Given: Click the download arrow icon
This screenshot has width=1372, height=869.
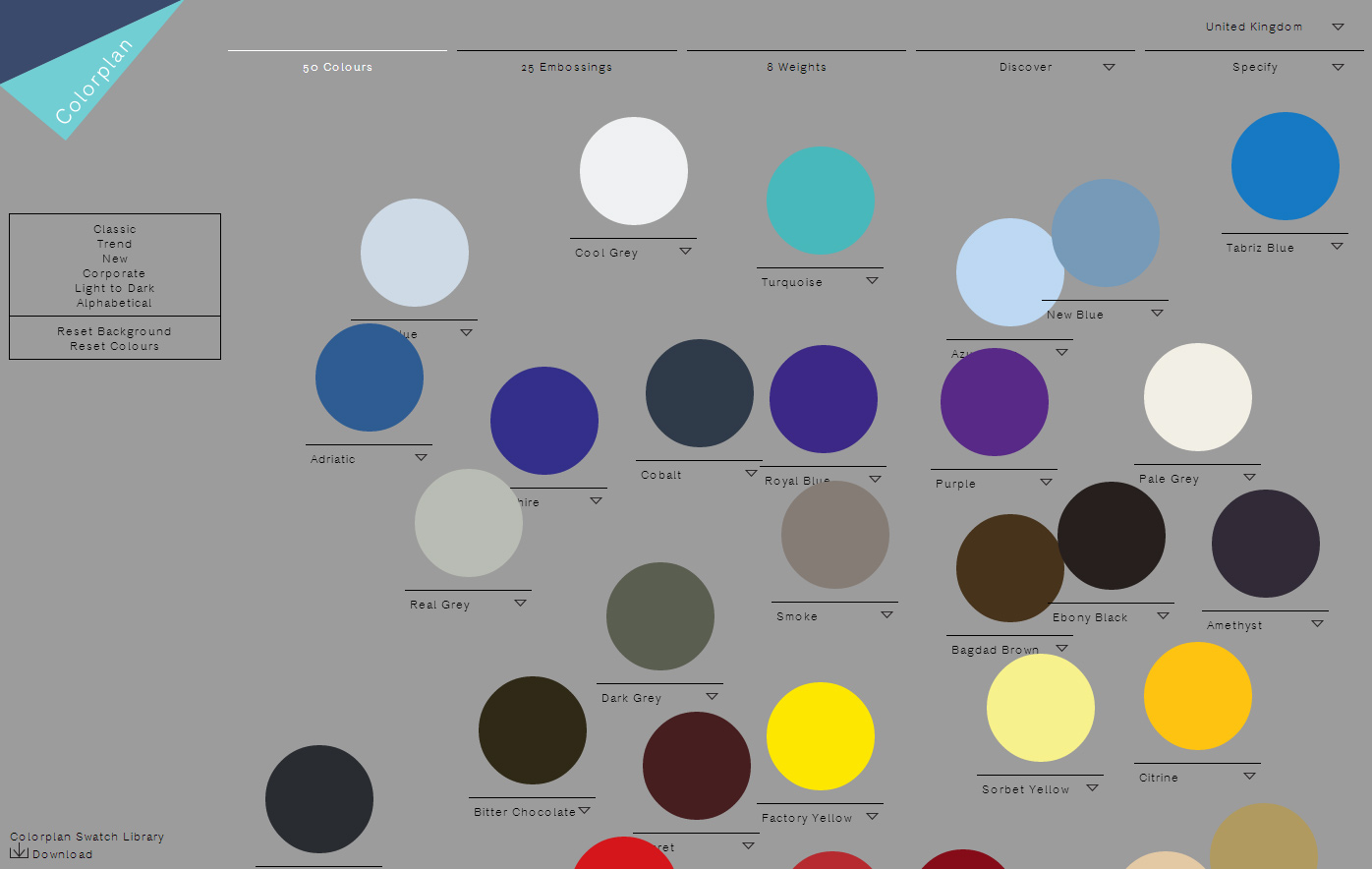Looking at the screenshot, I should [19, 851].
